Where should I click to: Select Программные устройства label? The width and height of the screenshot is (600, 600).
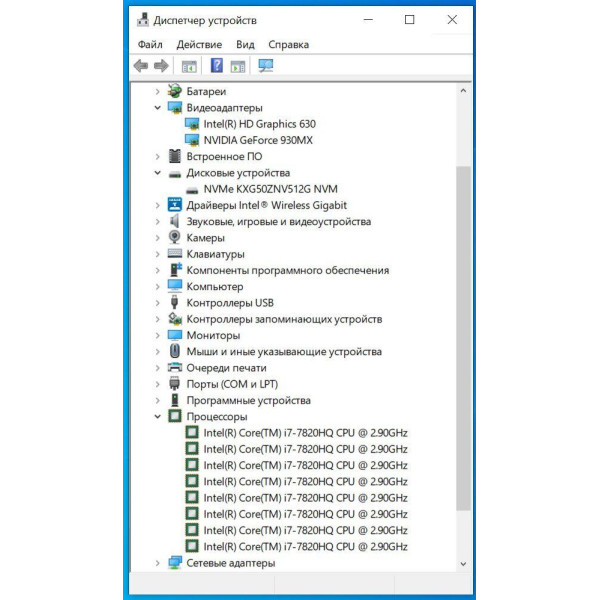(x=249, y=400)
